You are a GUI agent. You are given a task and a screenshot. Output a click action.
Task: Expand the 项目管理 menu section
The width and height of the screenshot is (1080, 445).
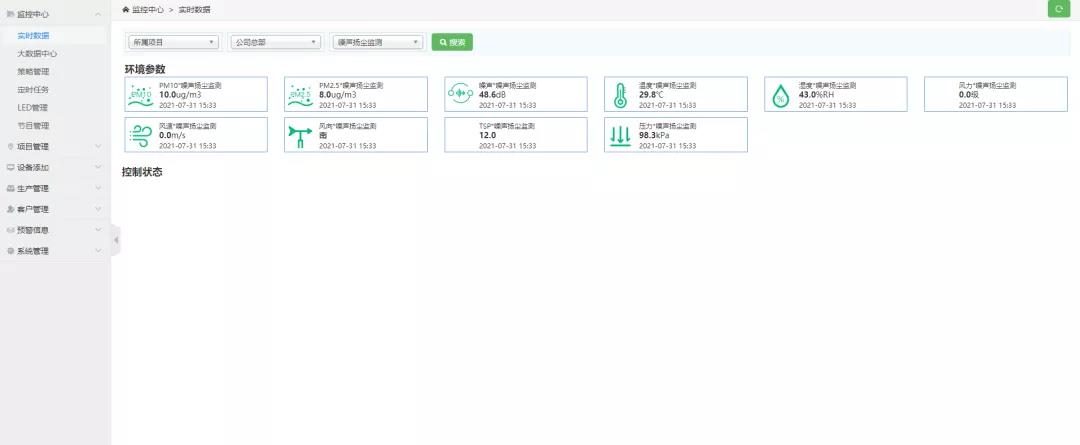click(55, 146)
